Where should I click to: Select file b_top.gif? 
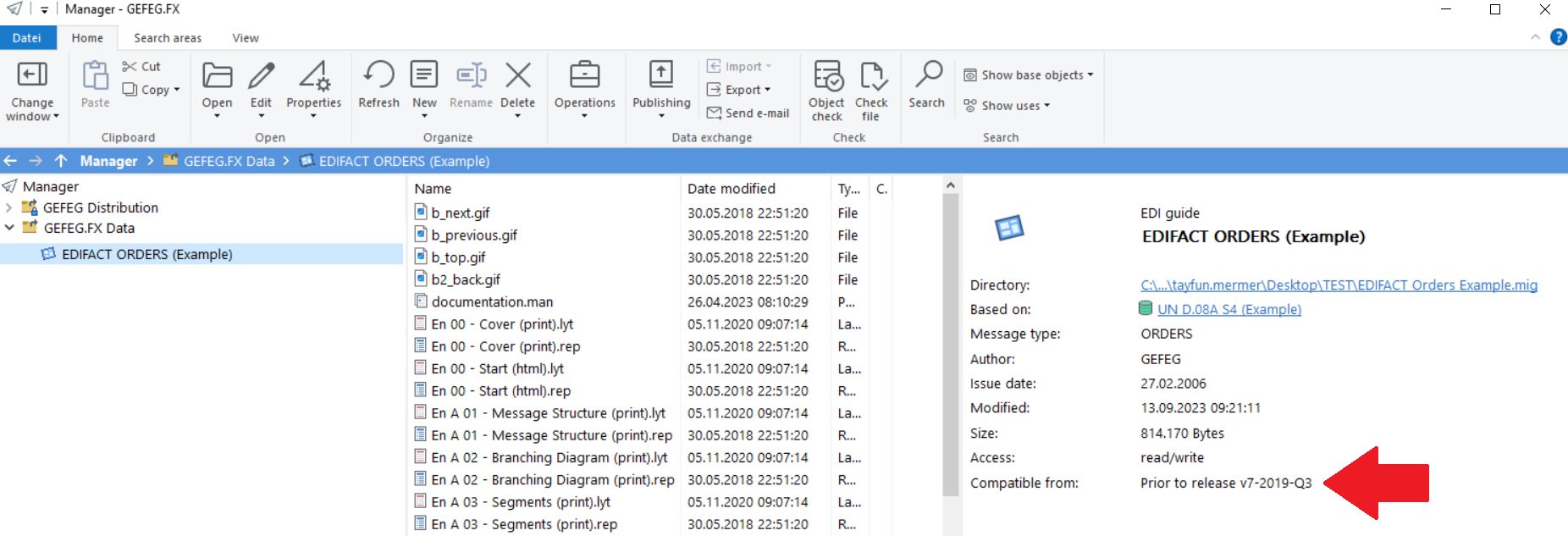pyautogui.click(x=458, y=257)
